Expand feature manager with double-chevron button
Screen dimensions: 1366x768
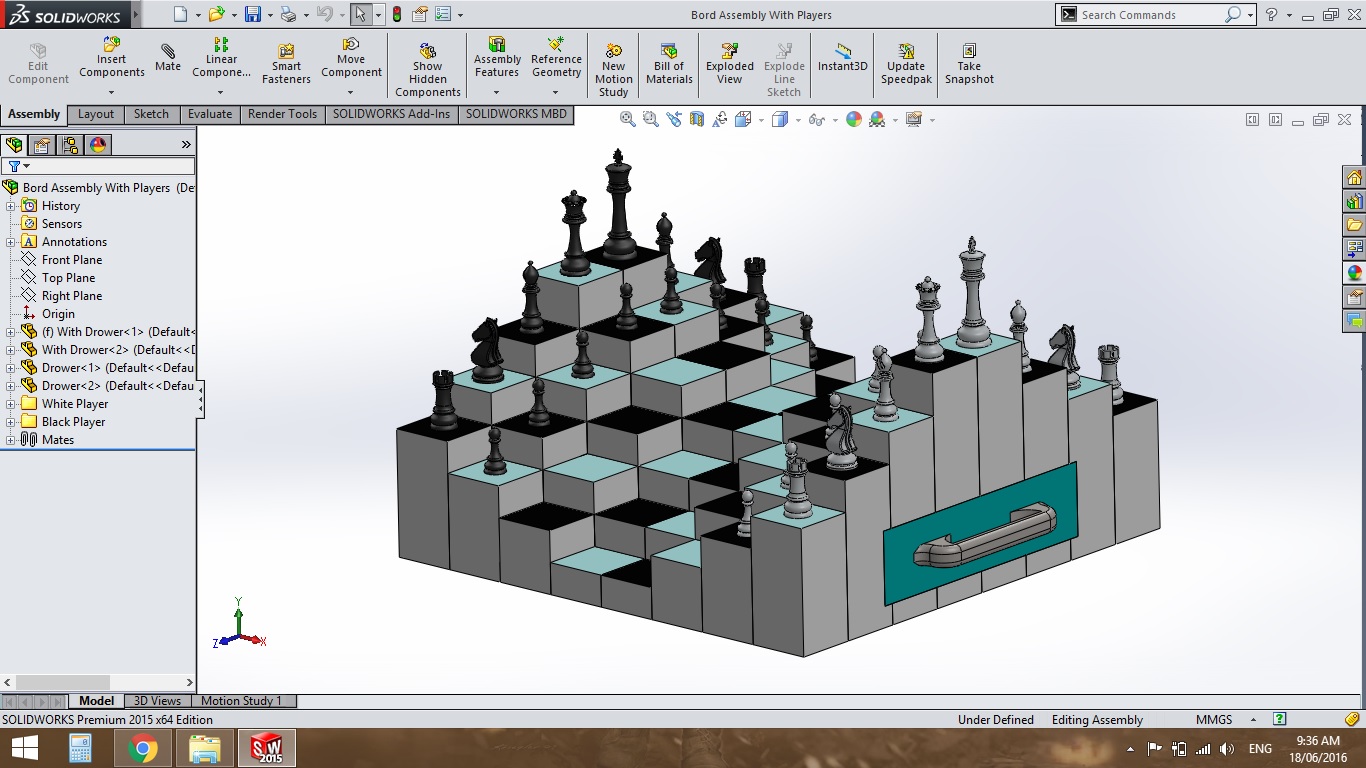[x=186, y=145]
